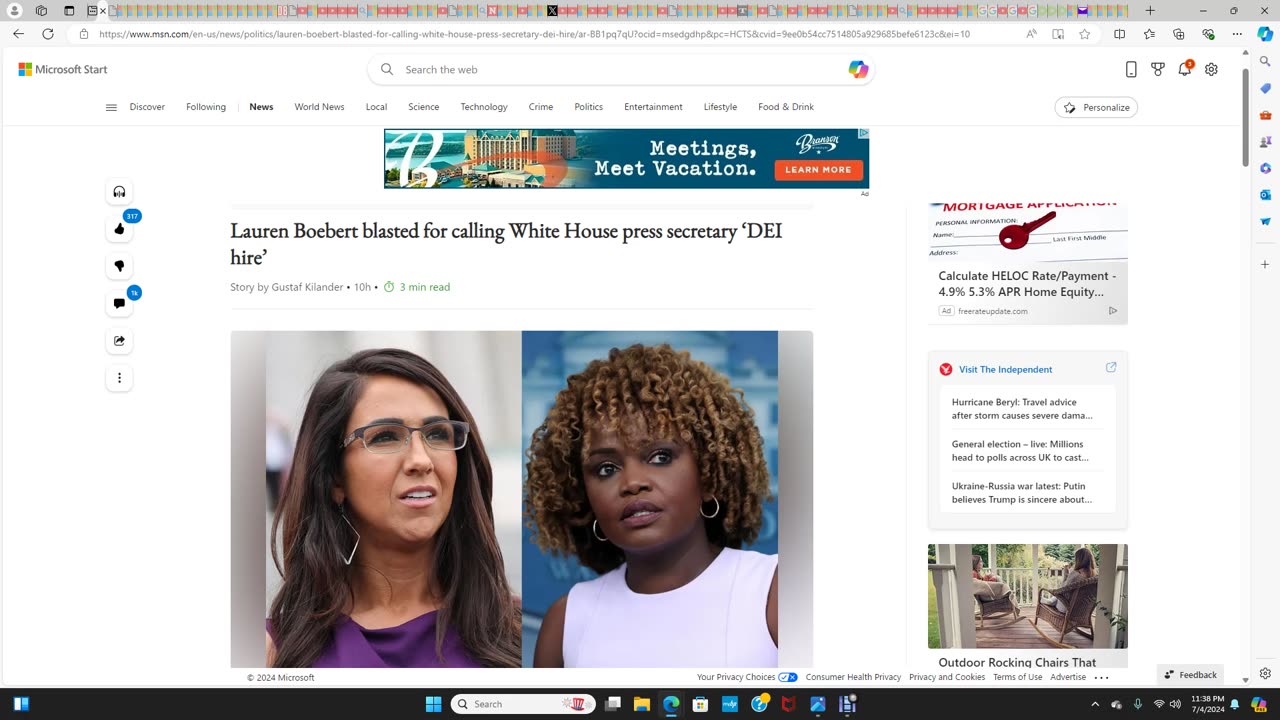This screenshot has height=720, width=1280.
Task: Open the external link icon beside Visit The Independent
Action: click(1111, 368)
